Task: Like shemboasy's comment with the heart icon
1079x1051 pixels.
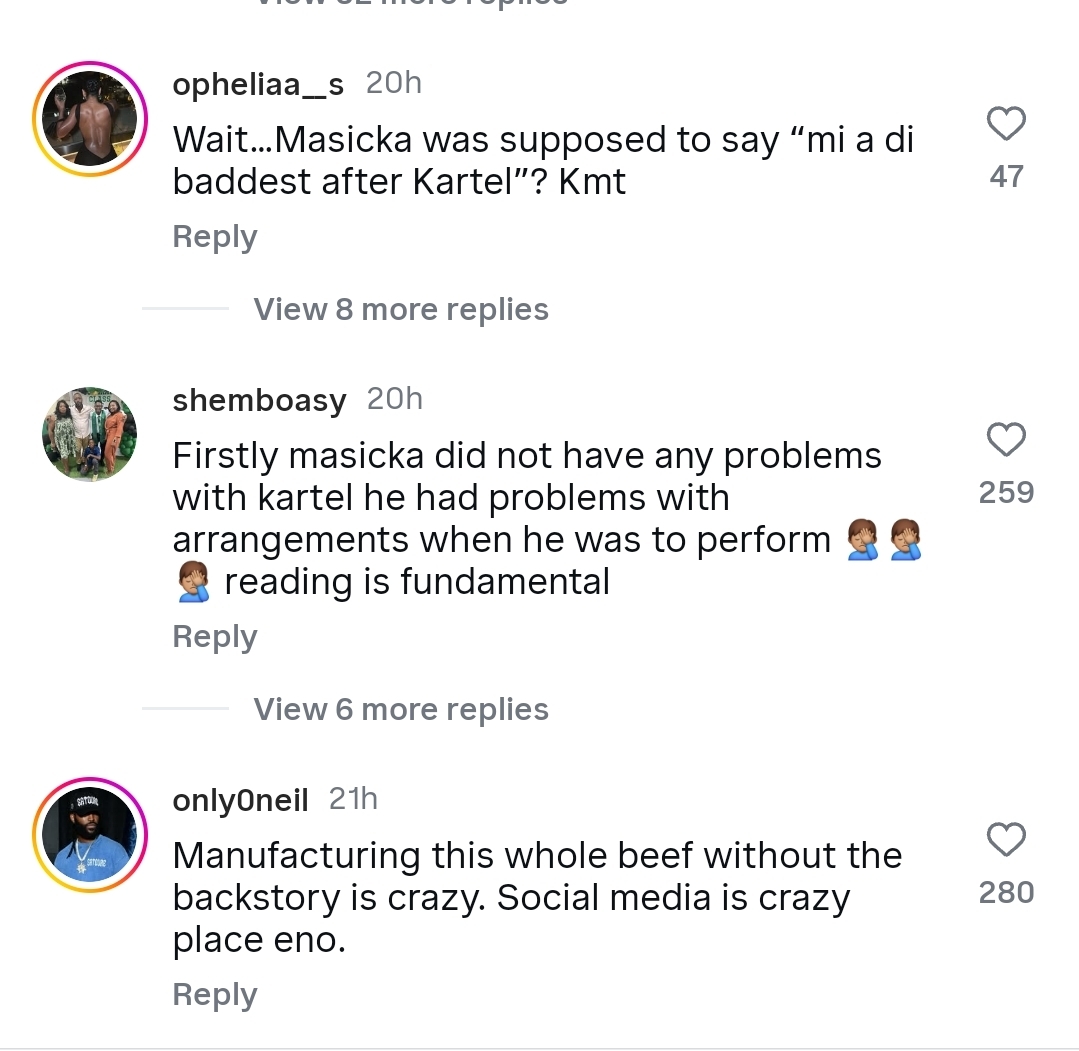Action: tap(1006, 440)
